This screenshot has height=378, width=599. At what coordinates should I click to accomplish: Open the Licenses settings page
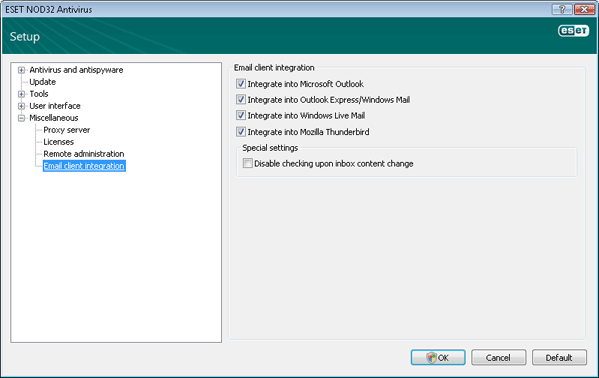click(x=58, y=142)
